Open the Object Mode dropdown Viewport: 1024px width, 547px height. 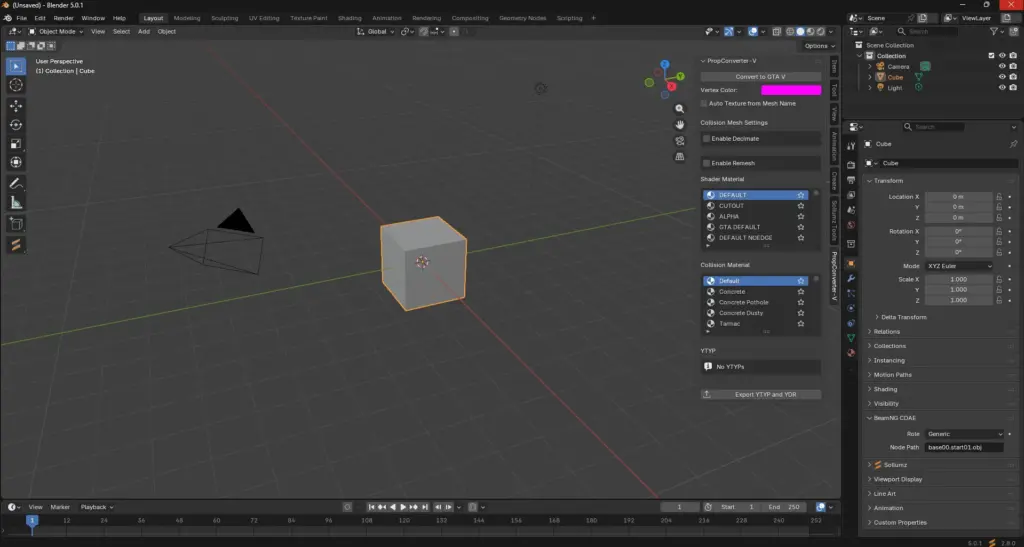pyautogui.click(x=56, y=31)
